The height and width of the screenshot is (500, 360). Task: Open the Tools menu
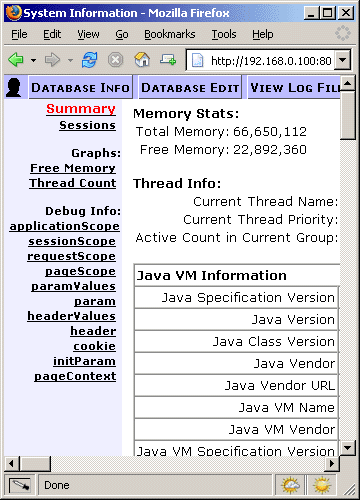coord(224,34)
